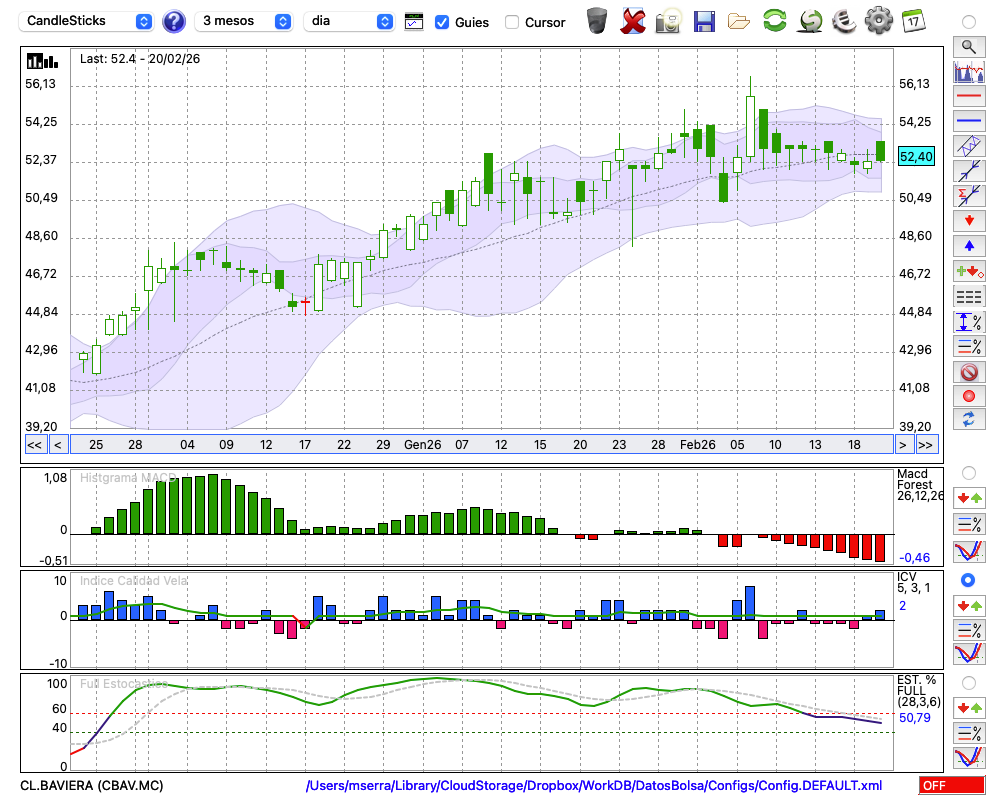Open the CandleSticks chart type dropdown
This screenshot has height=800, width=1000.
(x=88, y=21)
